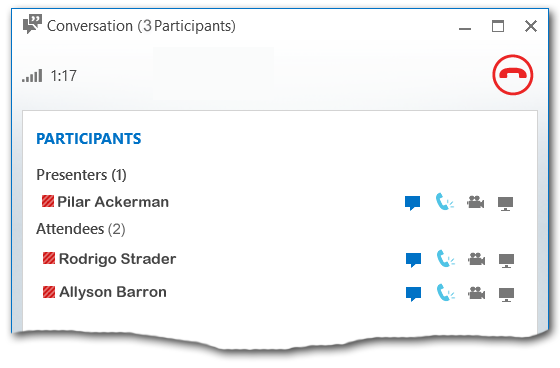The height and width of the screenshot is (368, 560).
Task: Click Allyson Barron's phone audio icon
Action: tap(446, 292)
